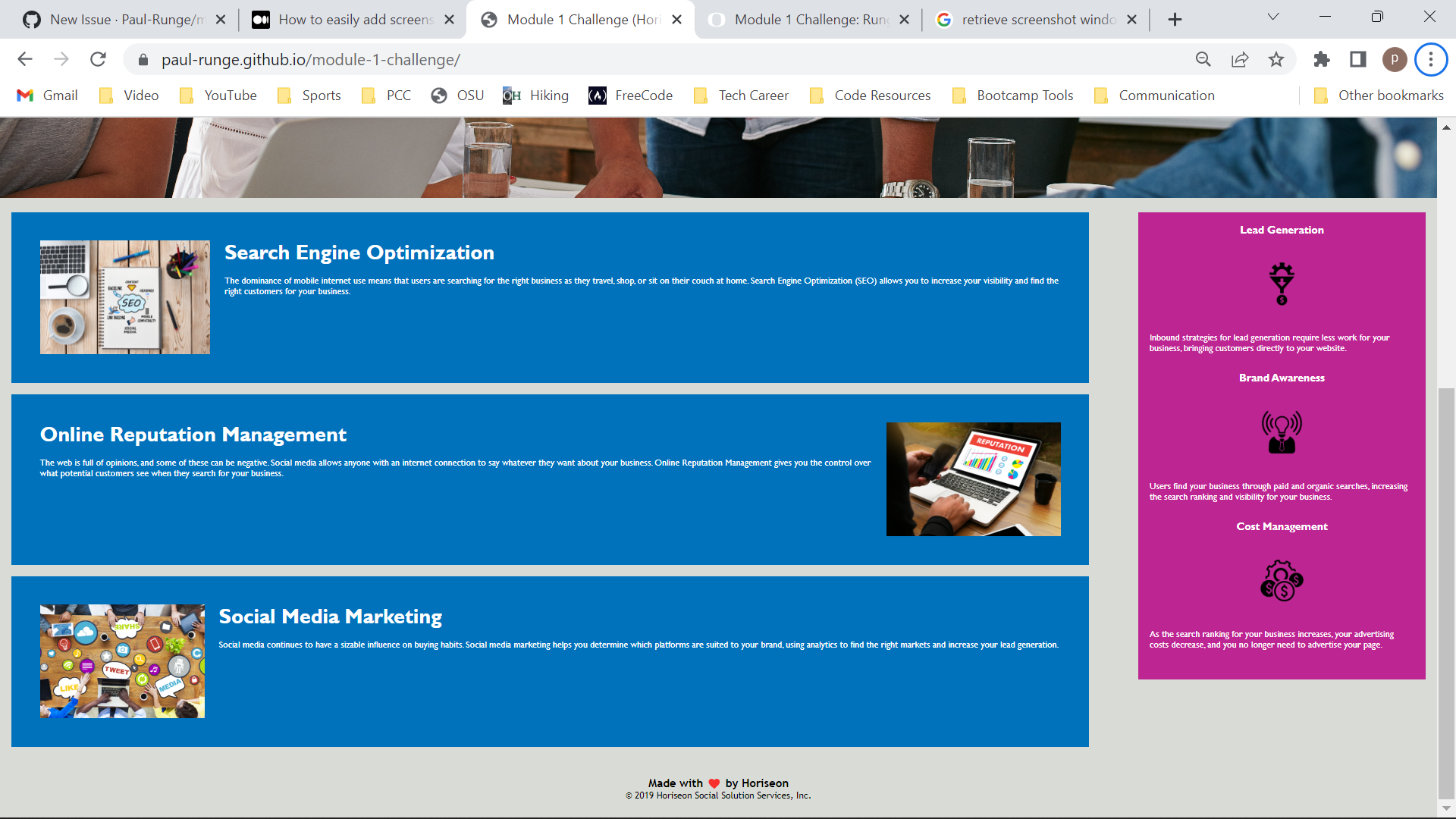Bookmark this page with star icon

coord(1276,59)
